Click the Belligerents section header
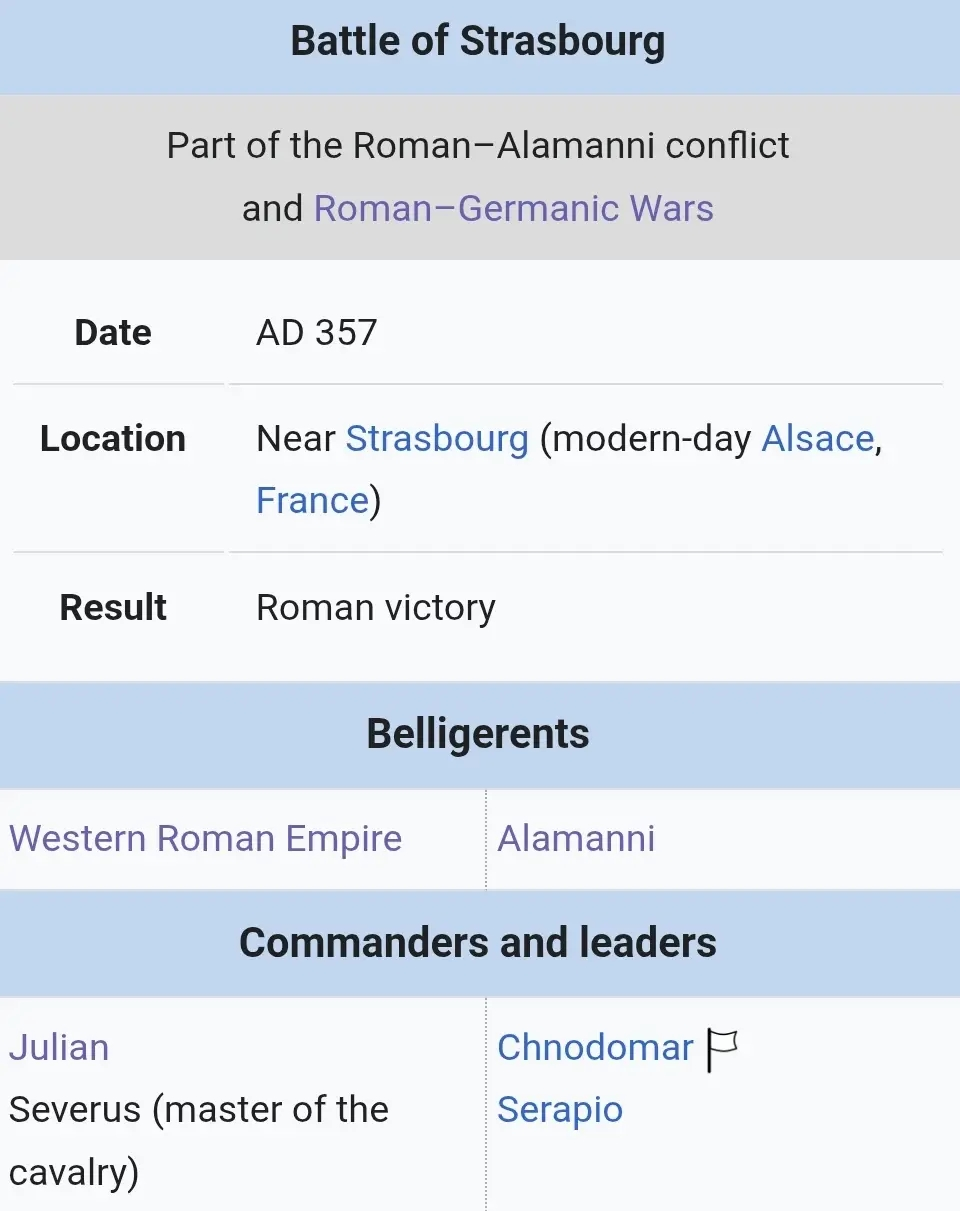Screen dimensions: 960x1211 (478, 734)
